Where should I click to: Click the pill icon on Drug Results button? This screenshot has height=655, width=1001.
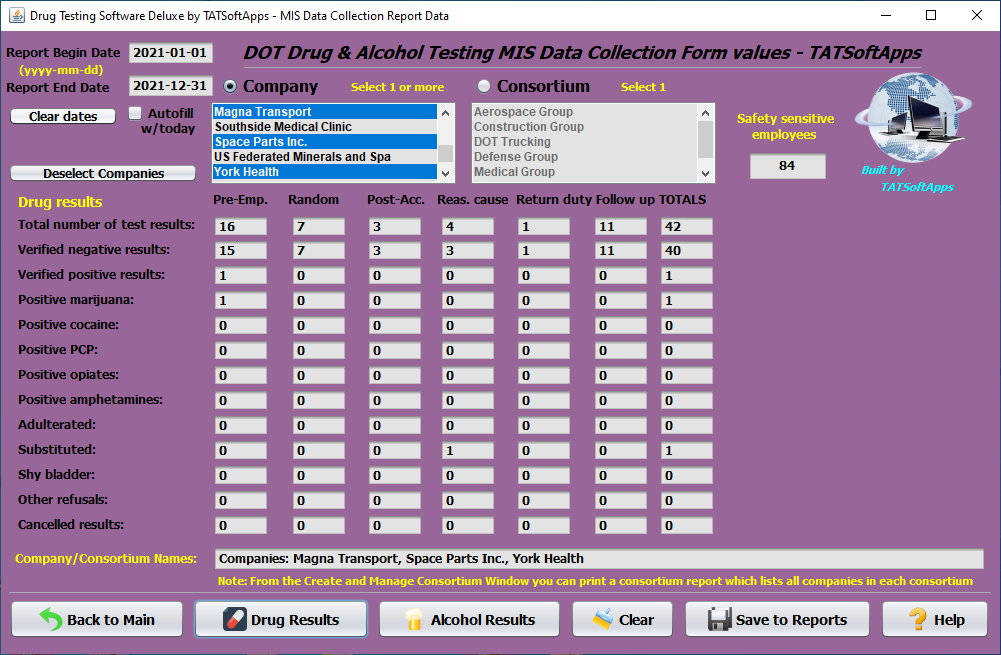click(x=234, y=619)
